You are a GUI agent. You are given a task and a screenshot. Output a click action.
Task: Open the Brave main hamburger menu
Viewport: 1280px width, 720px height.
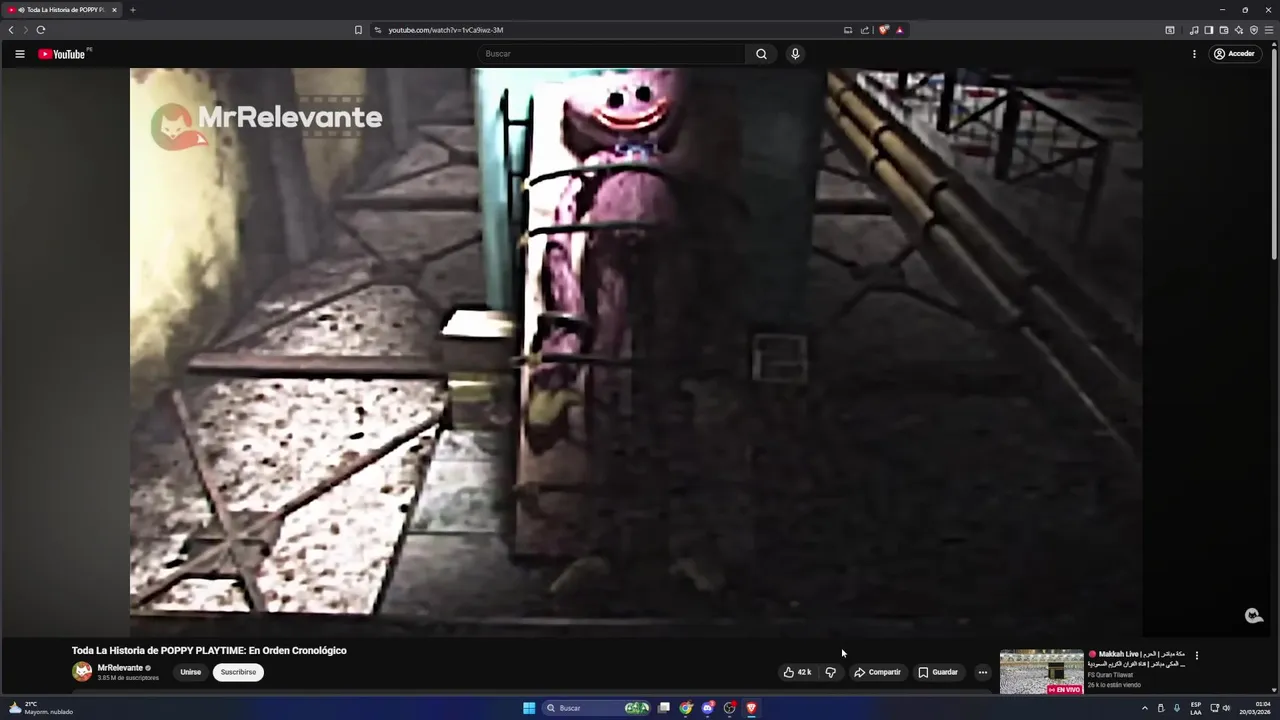pyautogui.click(x=1270, y=30)
